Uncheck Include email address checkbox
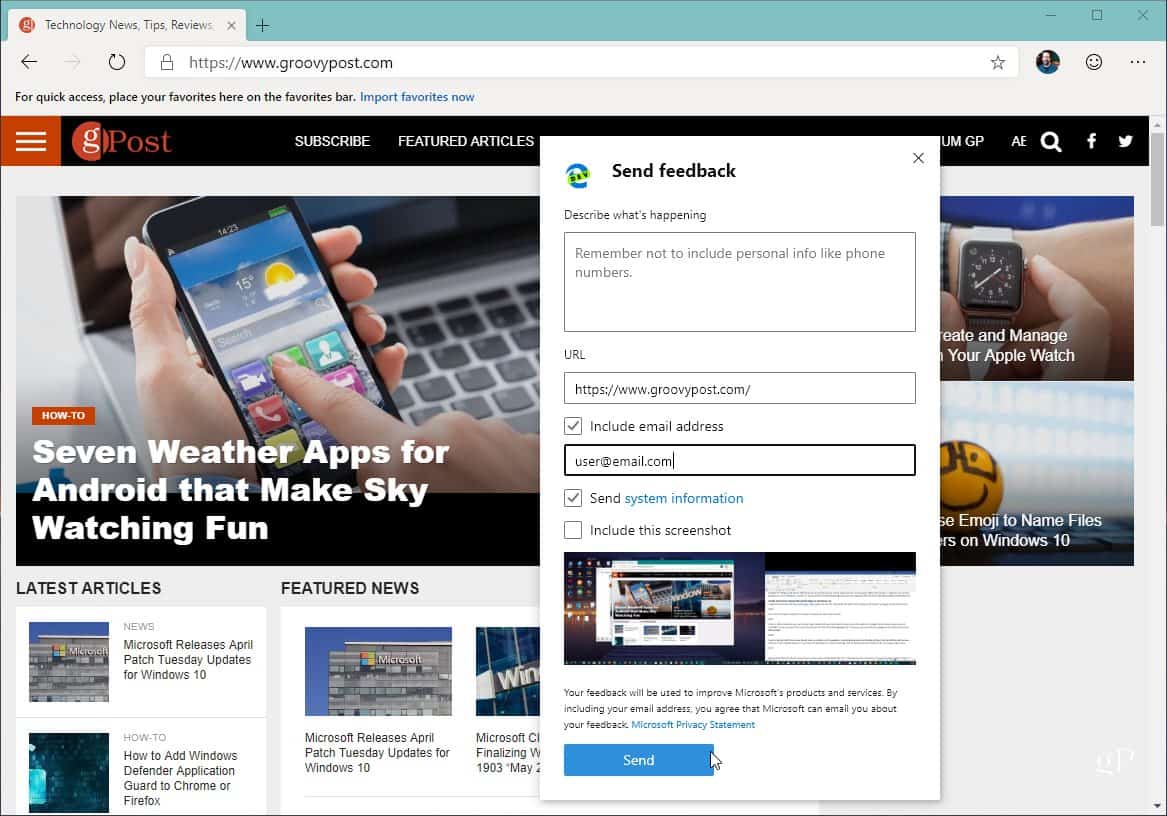Viewport: 1167px width, 816px height. pos(572,426)
